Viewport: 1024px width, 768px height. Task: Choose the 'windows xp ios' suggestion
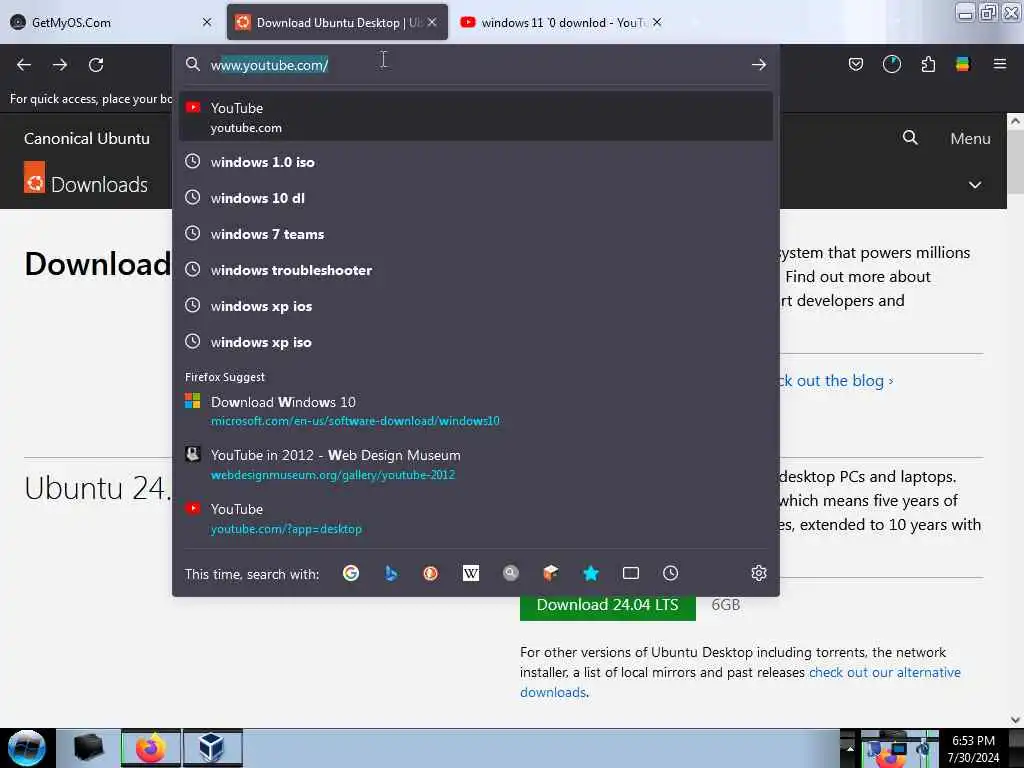coord(475,306)
